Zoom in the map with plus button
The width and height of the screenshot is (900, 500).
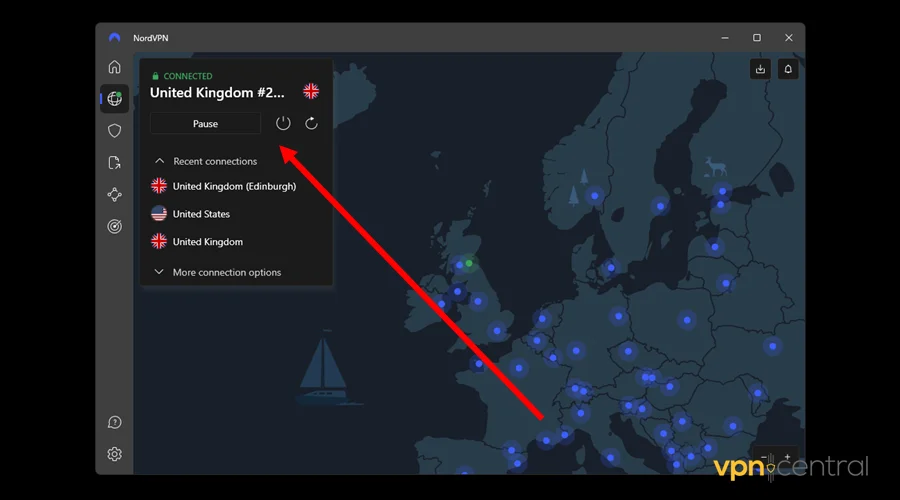[x=788, y=458]
